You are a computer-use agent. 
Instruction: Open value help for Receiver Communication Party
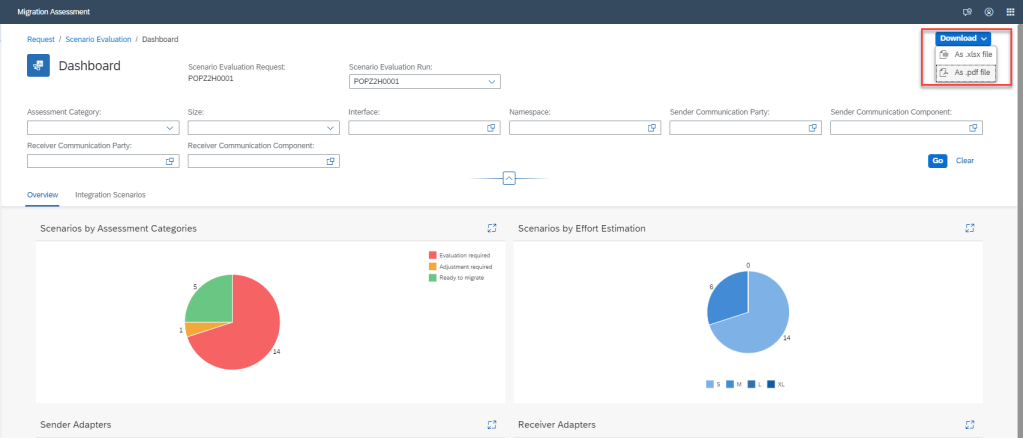pos(170,161)
